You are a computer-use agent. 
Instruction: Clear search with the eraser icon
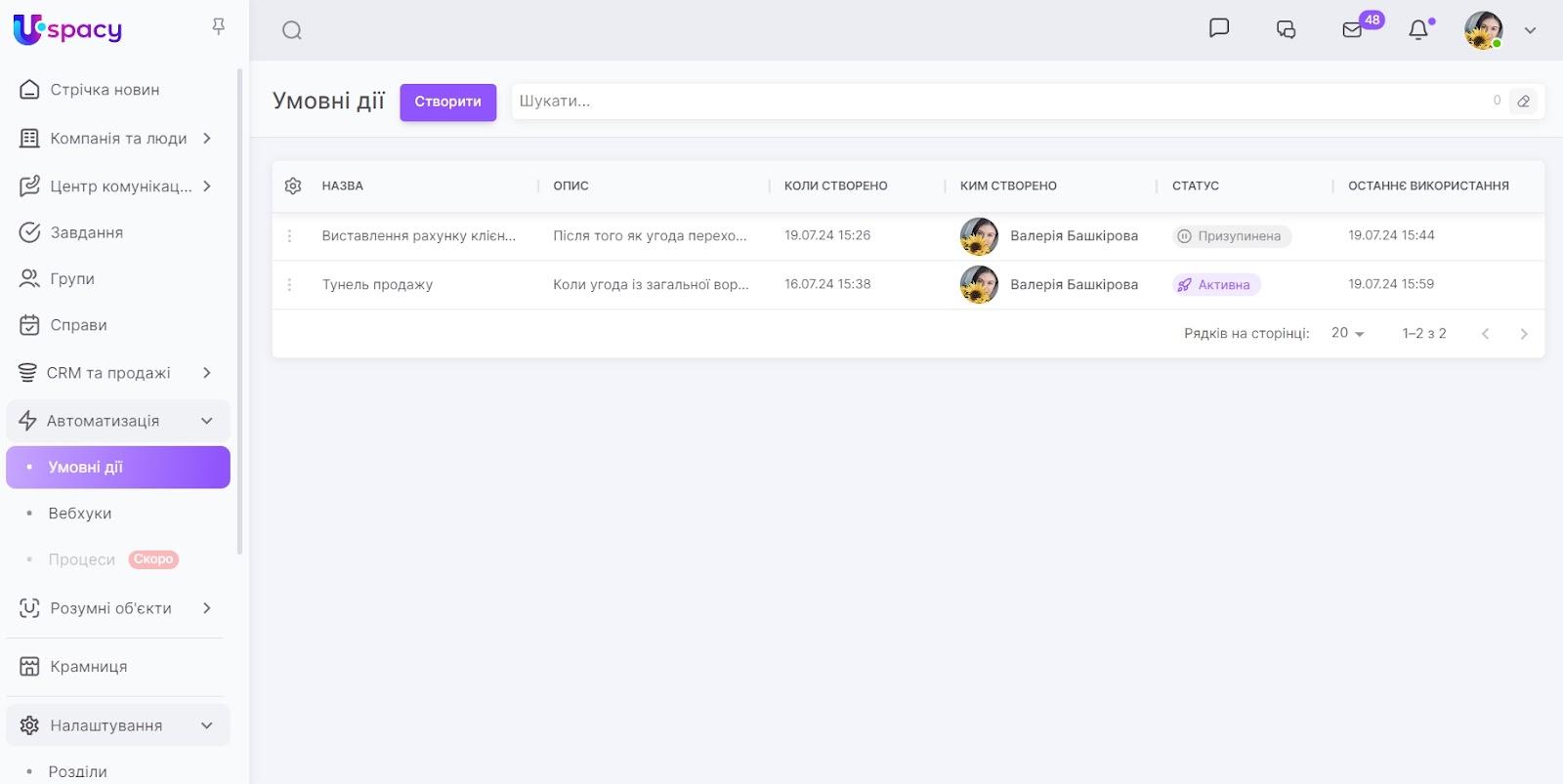pyautogui.click(x=1524, y=102)
